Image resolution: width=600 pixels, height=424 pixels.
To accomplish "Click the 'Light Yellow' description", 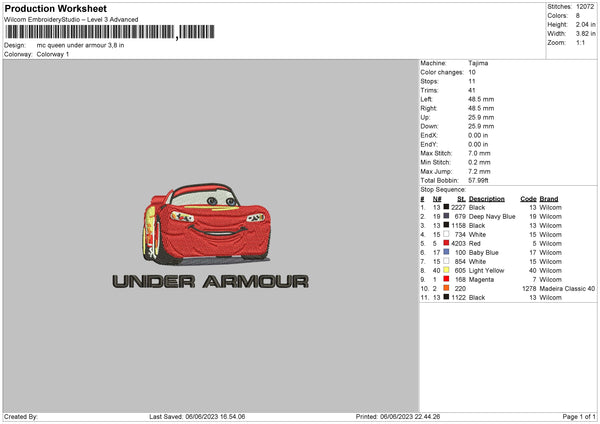I will pyautogui.click(x=486, y=271).
